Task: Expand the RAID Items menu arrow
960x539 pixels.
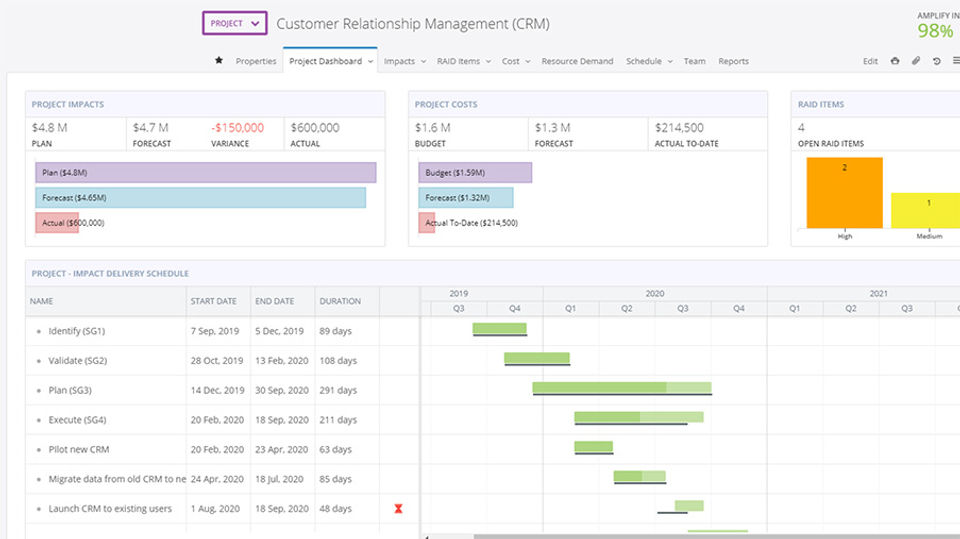Action: [489, 61]
